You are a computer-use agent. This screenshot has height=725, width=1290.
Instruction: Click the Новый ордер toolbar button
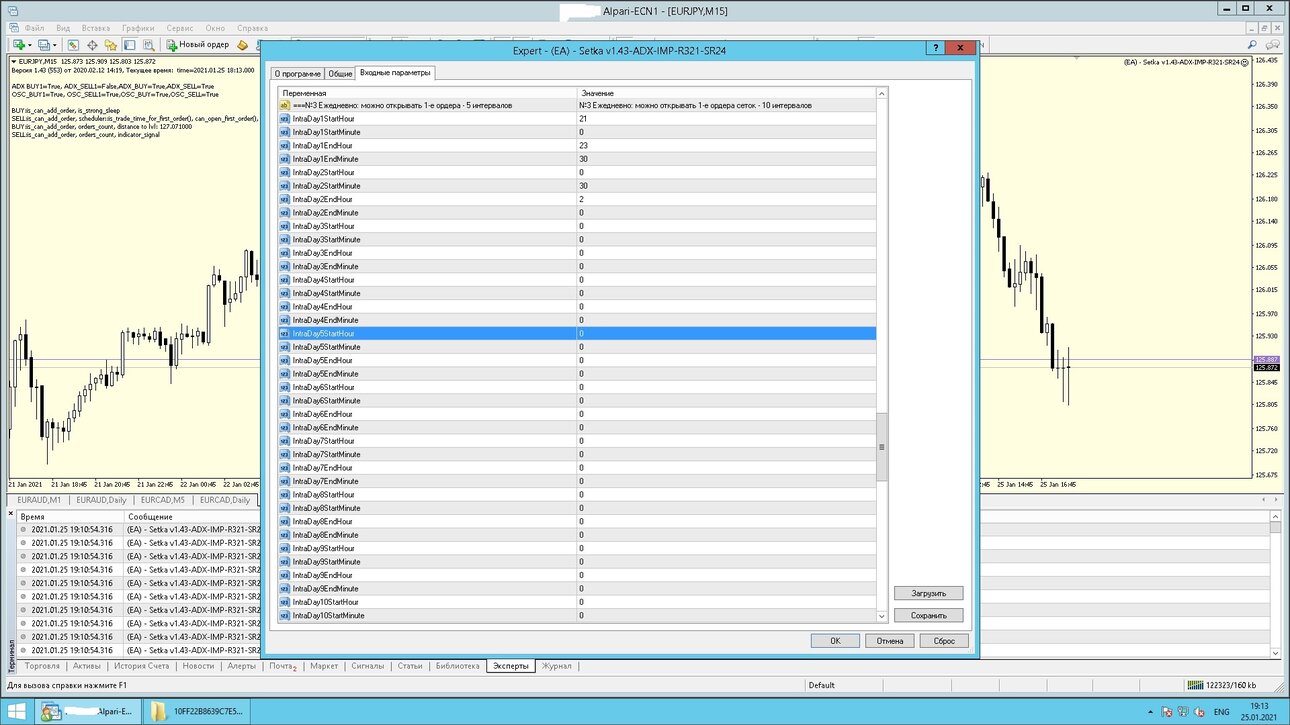tap(198, 45)
